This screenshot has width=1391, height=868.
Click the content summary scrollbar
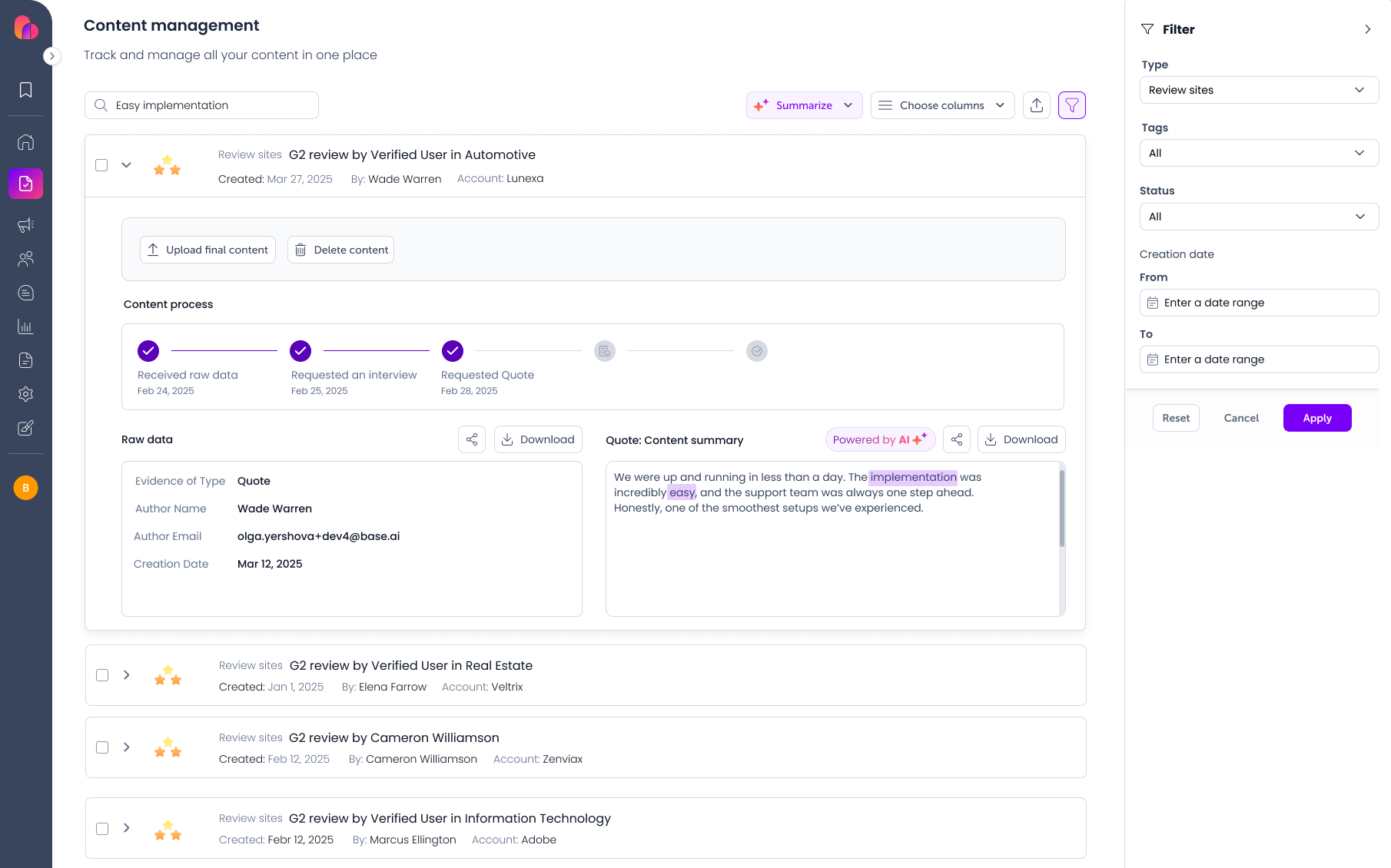[x=1062, y=508]
